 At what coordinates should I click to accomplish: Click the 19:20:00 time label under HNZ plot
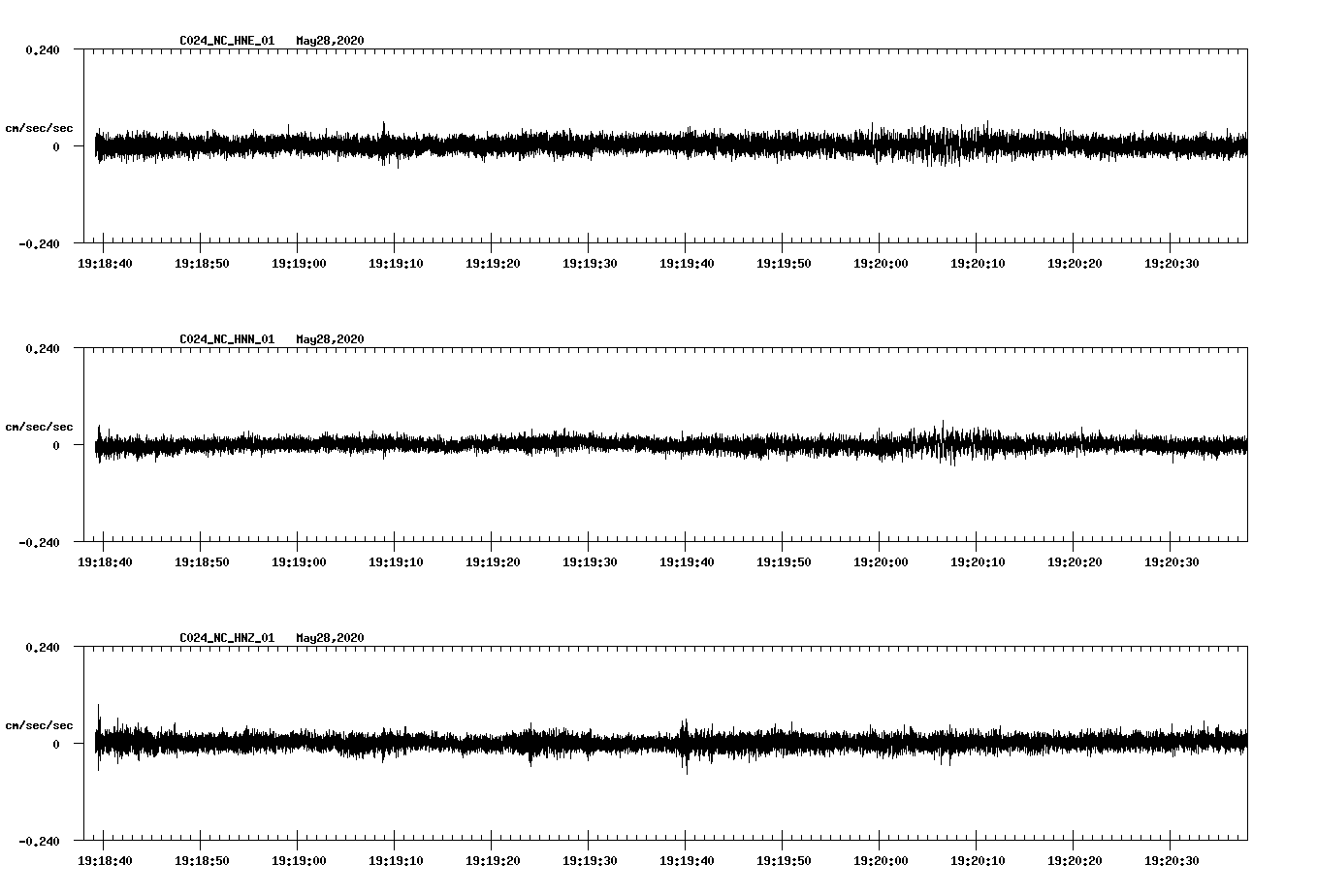(881, 860)
